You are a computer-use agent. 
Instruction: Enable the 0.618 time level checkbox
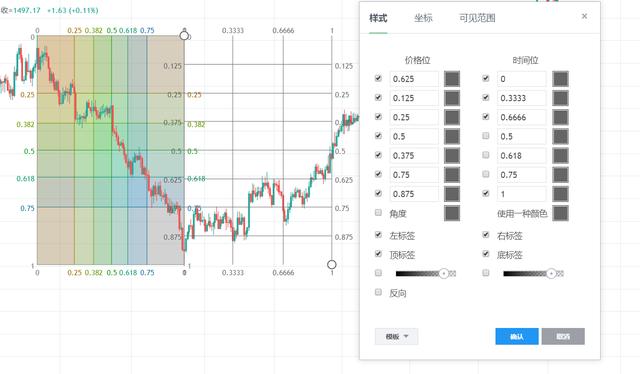(485, 155)
